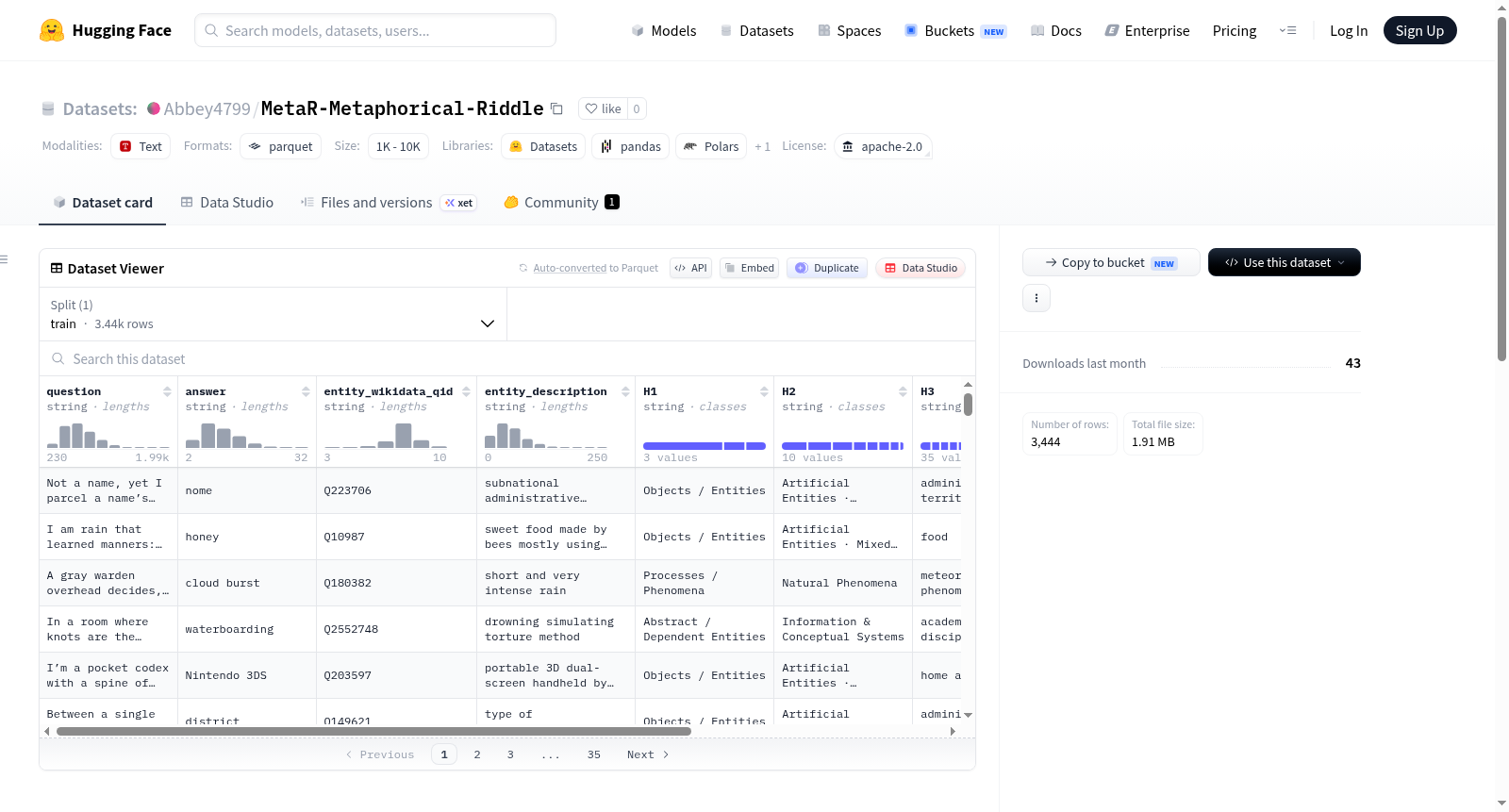Screen dimensions: 1509x812
Task: Click the table horizontal scrollbar
Action: [x=373, y=731]
